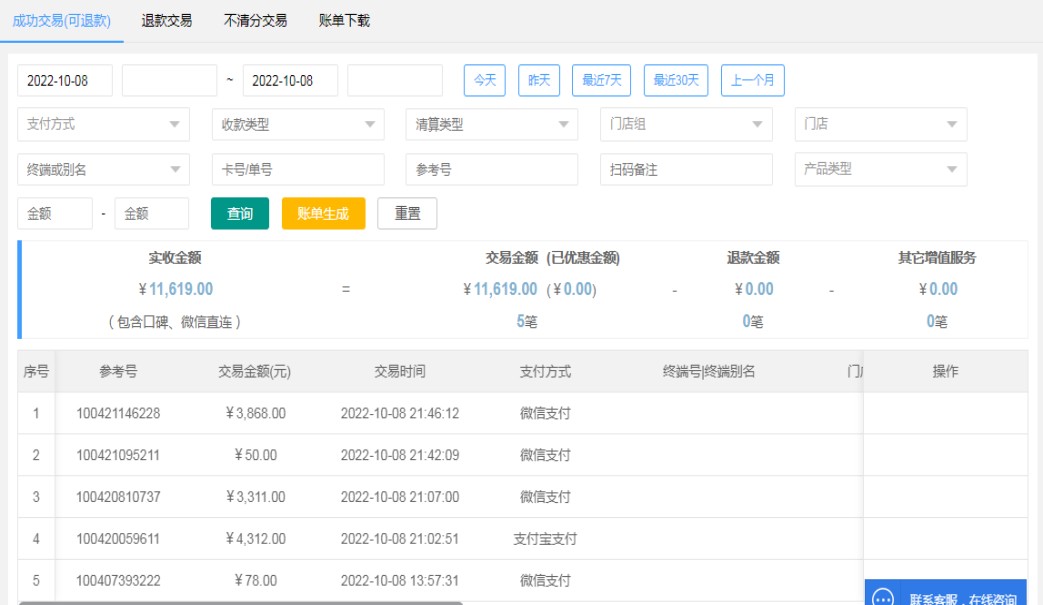
Task: Open the 清算类型 dropdown
Action: [x=491, y=125]
